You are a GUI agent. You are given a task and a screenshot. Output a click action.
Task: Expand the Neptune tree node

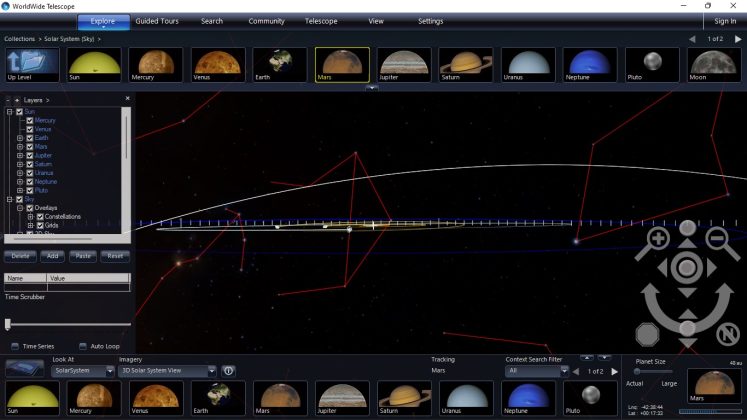pyautogui.click(x=20, y=182)
